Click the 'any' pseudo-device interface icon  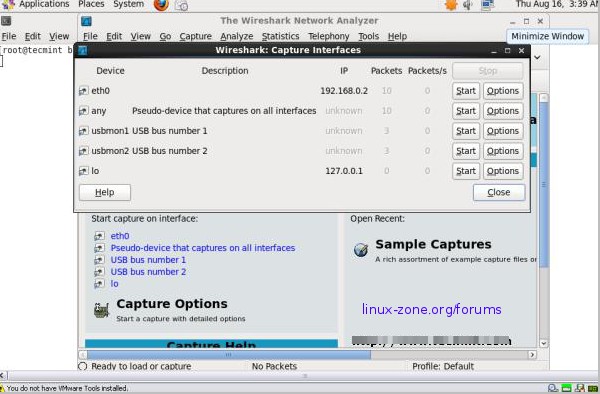83,111
